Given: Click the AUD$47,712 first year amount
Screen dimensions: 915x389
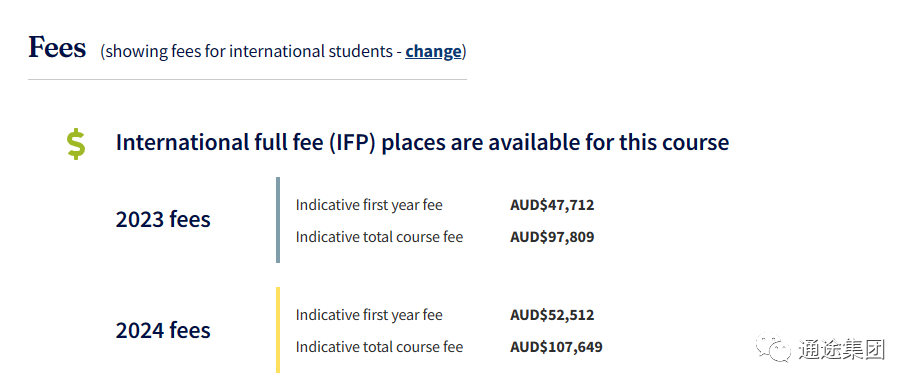Looking at the screenshot, I should pyautogui.click(x=552, y=205).
